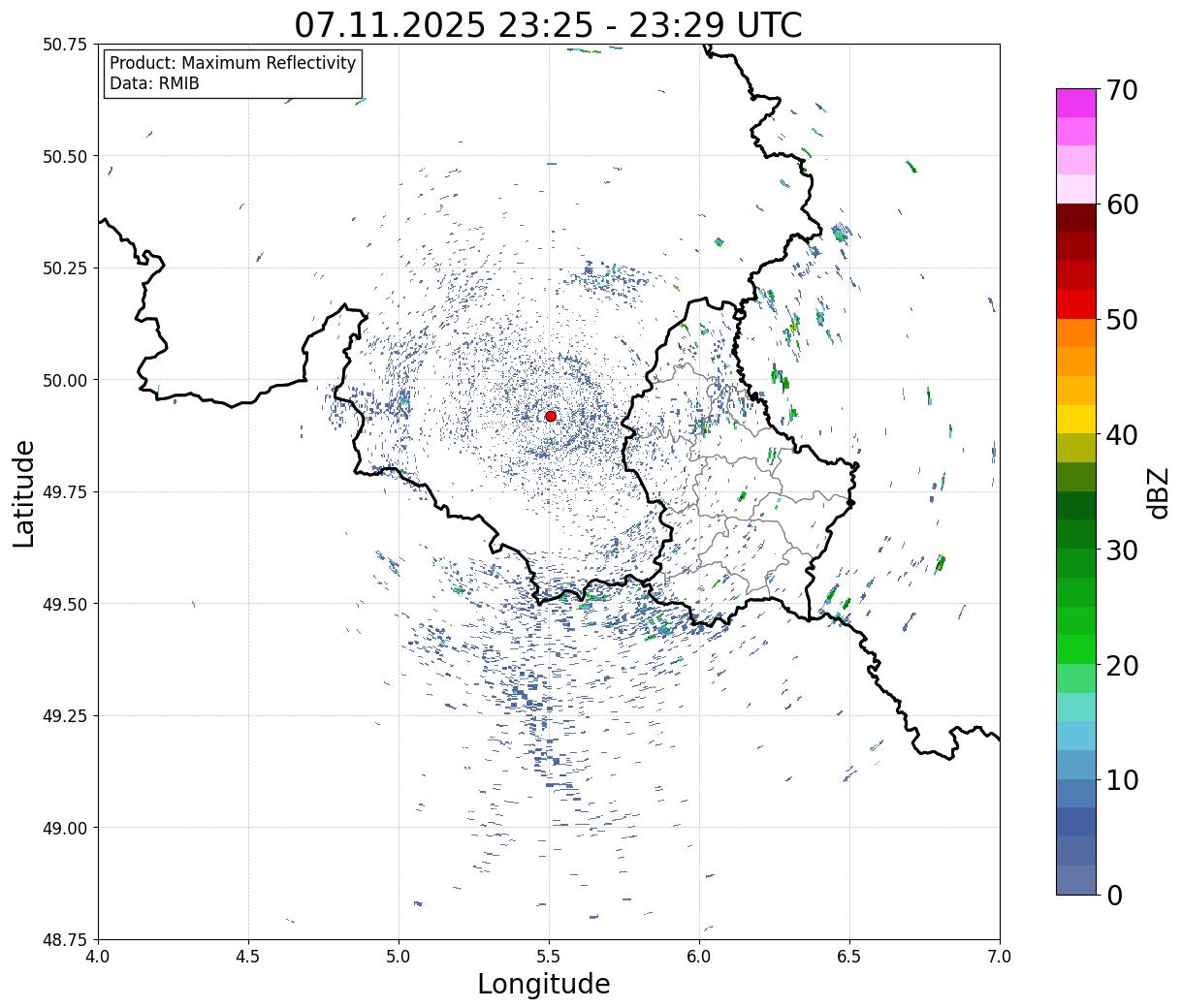Click the longitude tick label 4.5
The height and width of the screenshot is (1008, 1182).
[x=248, y=957]
